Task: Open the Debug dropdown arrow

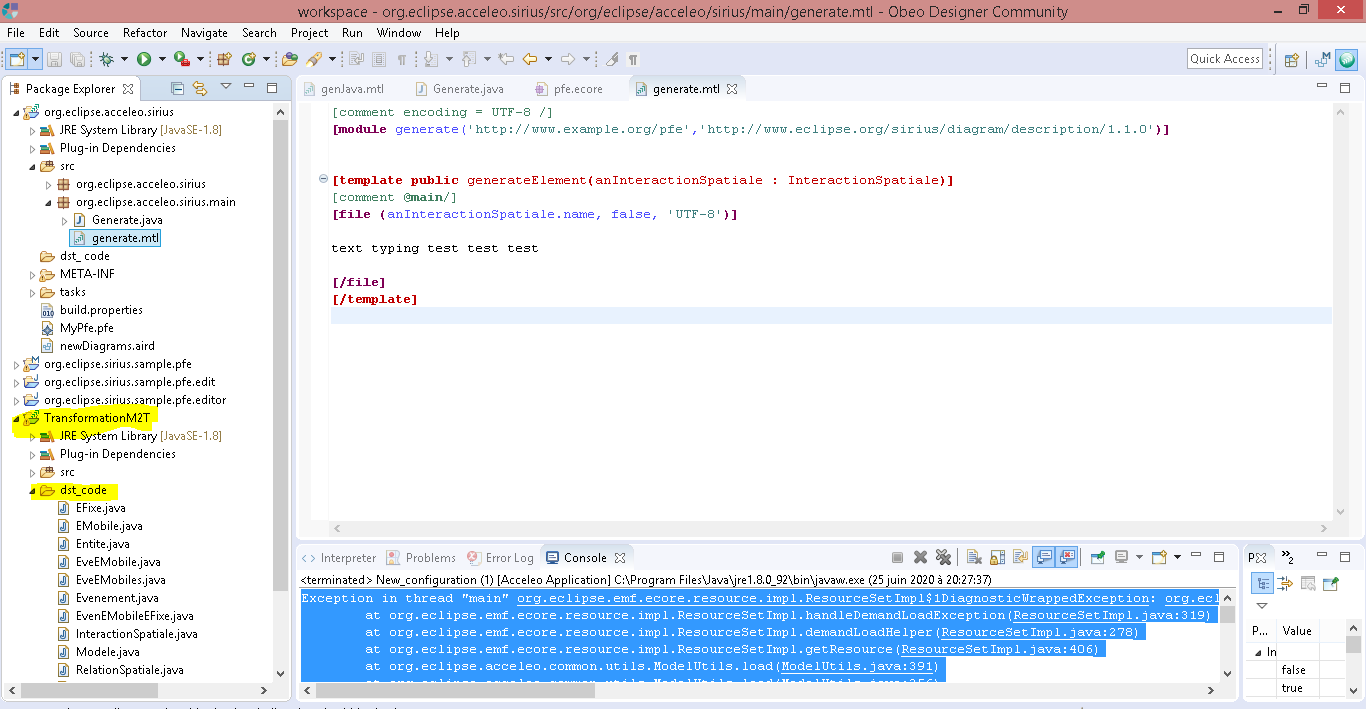Action: (x=124, y=59)
